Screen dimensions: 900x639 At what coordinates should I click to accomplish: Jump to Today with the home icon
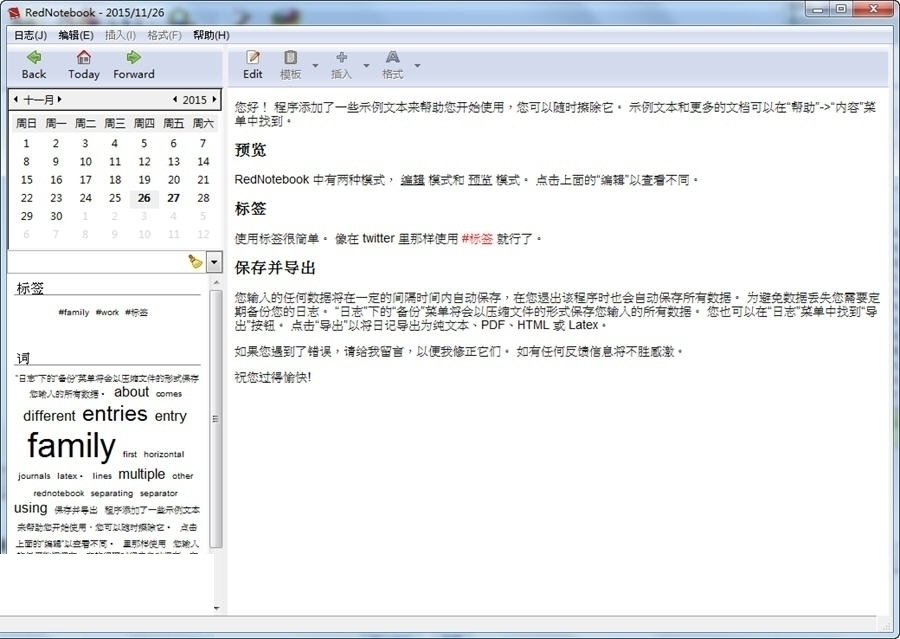[x=84, y=65]
